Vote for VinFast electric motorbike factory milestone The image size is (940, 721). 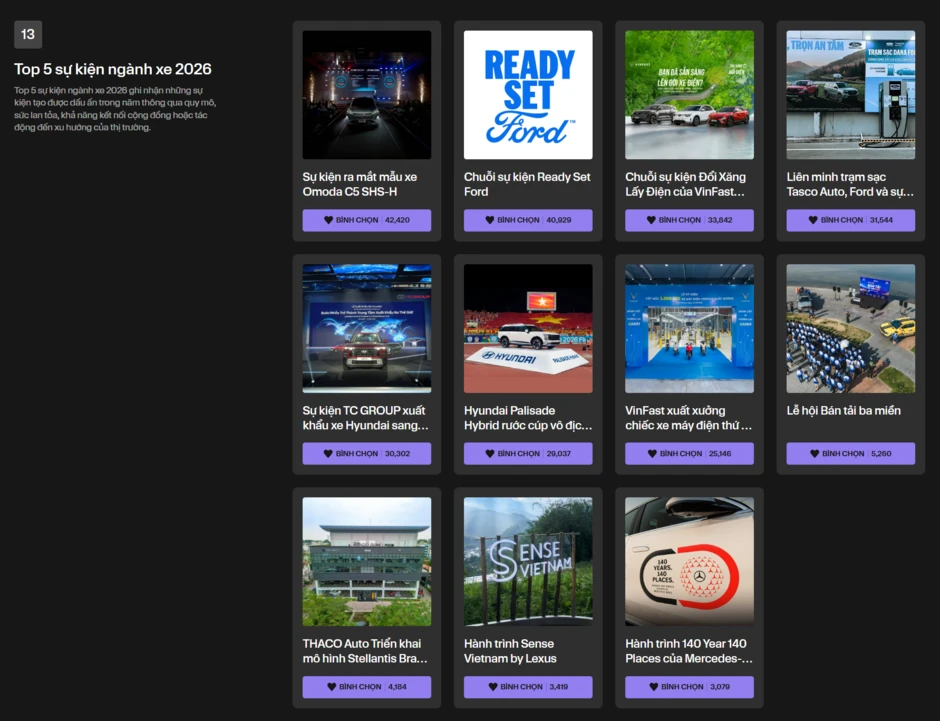(689, 454)
